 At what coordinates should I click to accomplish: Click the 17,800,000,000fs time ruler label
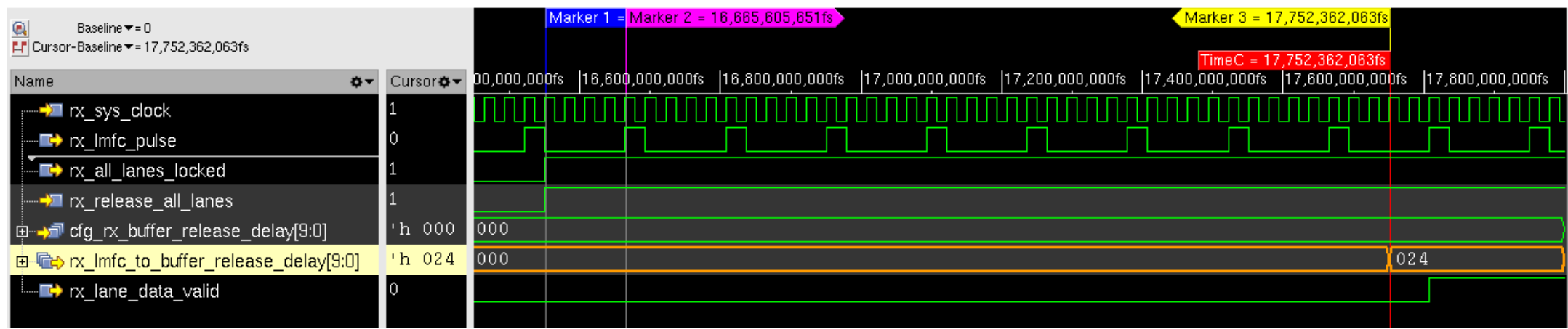click(x=1487, y=79)
